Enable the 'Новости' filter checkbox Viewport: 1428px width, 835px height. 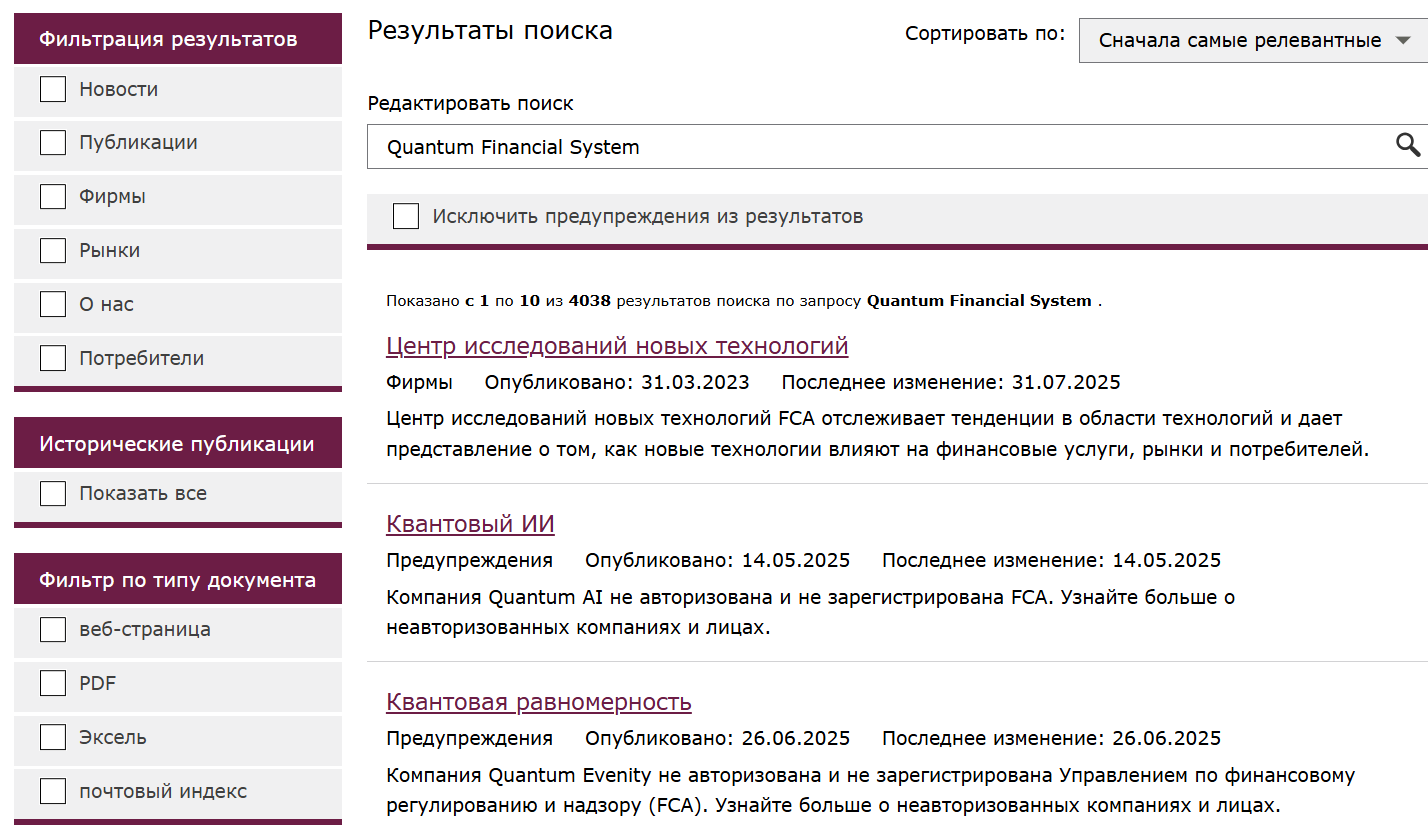click(52, 88)
